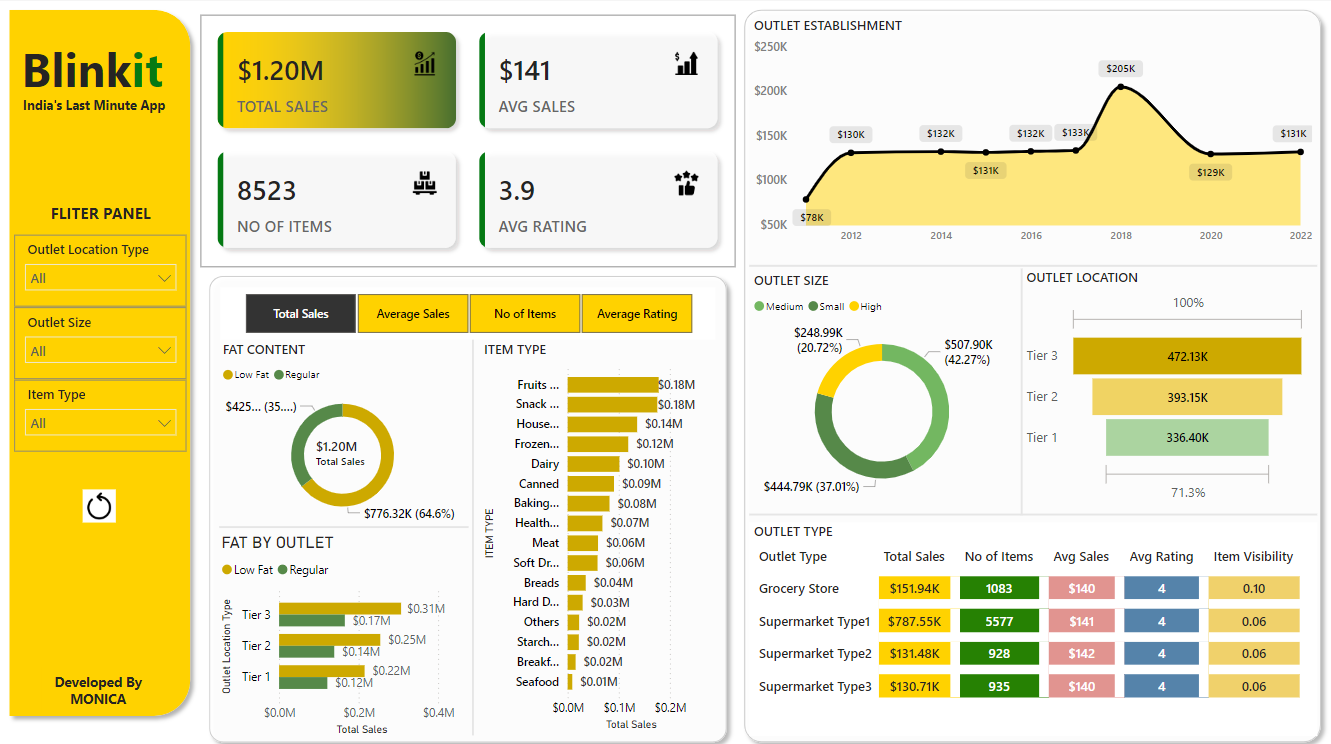Click the Total Sales selected button

(301, 314)
